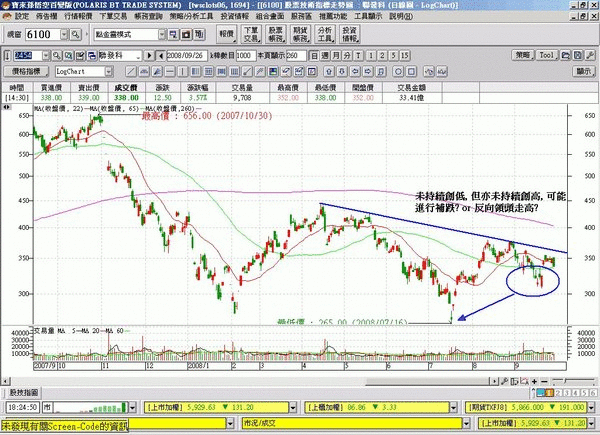Viewport: 600px width, 435px height.
Task: Click the 本頁顯示 field showing 260
Action: tap(296, 56)
